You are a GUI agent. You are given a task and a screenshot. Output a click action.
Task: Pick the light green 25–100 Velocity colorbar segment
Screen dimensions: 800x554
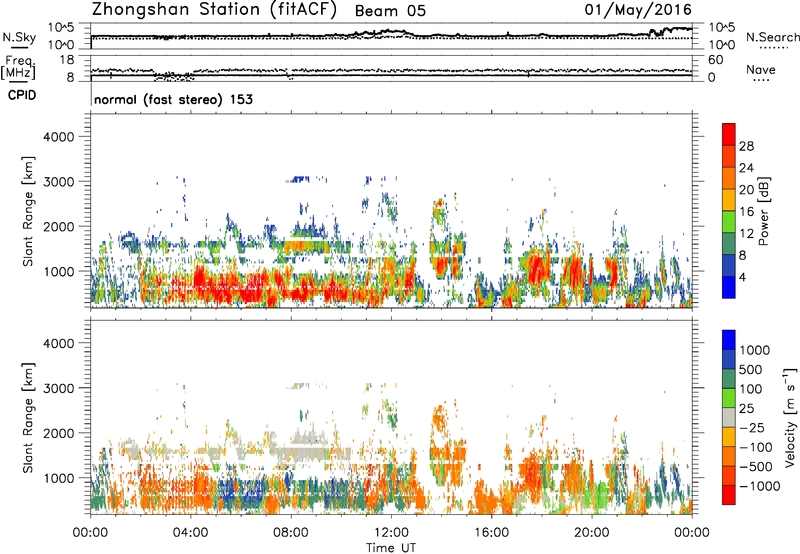(729, 398)
